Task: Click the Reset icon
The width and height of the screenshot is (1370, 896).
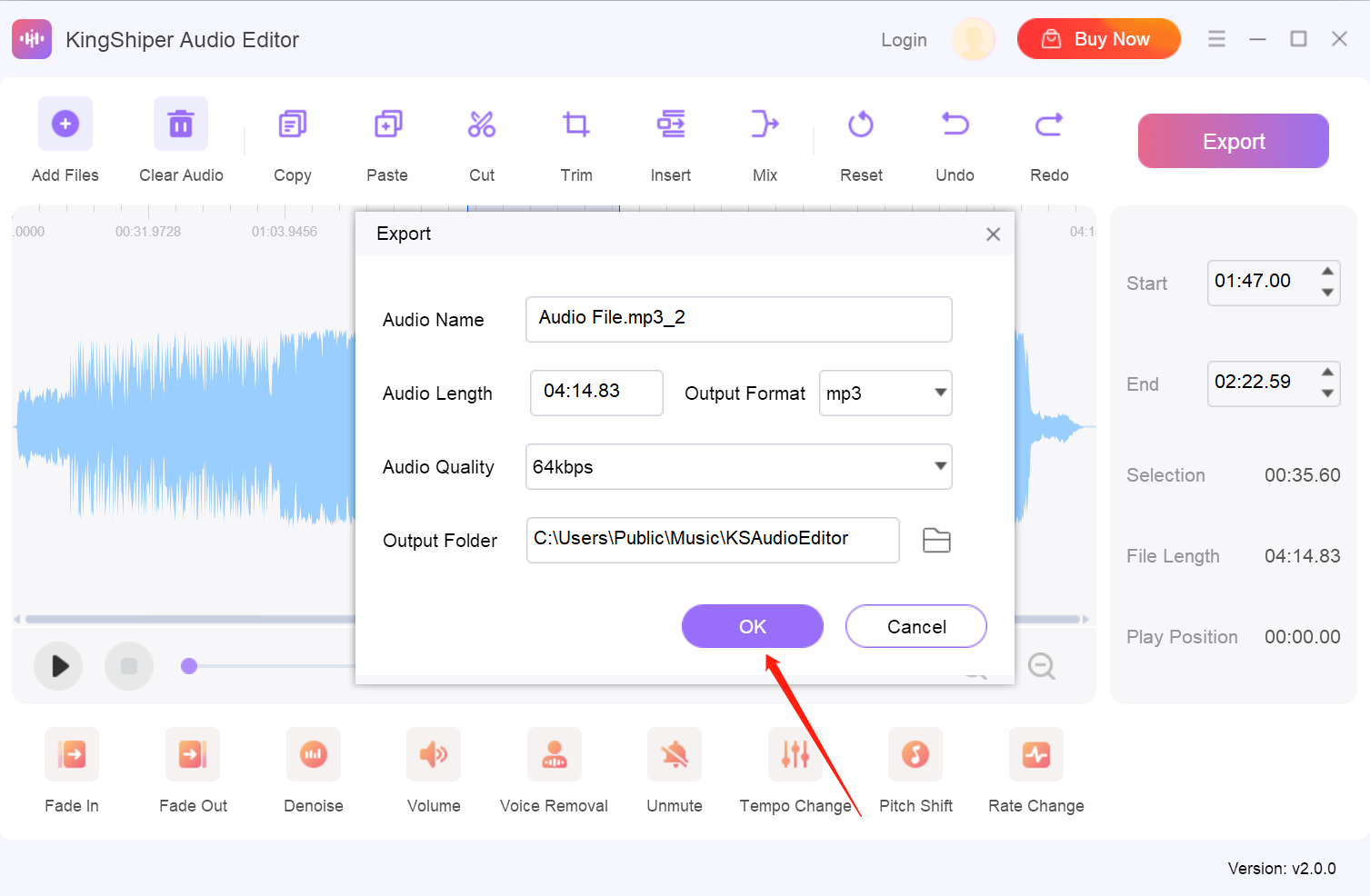Action: 861,124
